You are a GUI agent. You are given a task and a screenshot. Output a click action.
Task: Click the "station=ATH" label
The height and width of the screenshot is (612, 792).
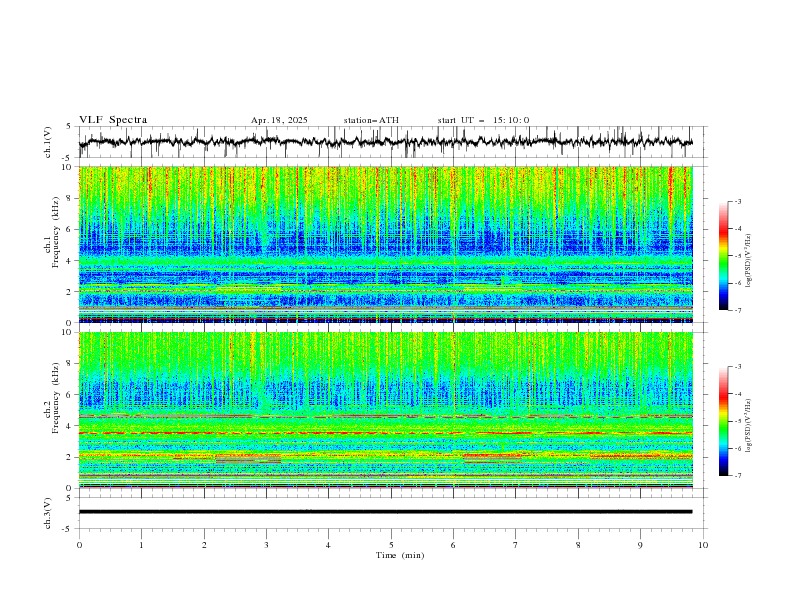pos(371,120)
